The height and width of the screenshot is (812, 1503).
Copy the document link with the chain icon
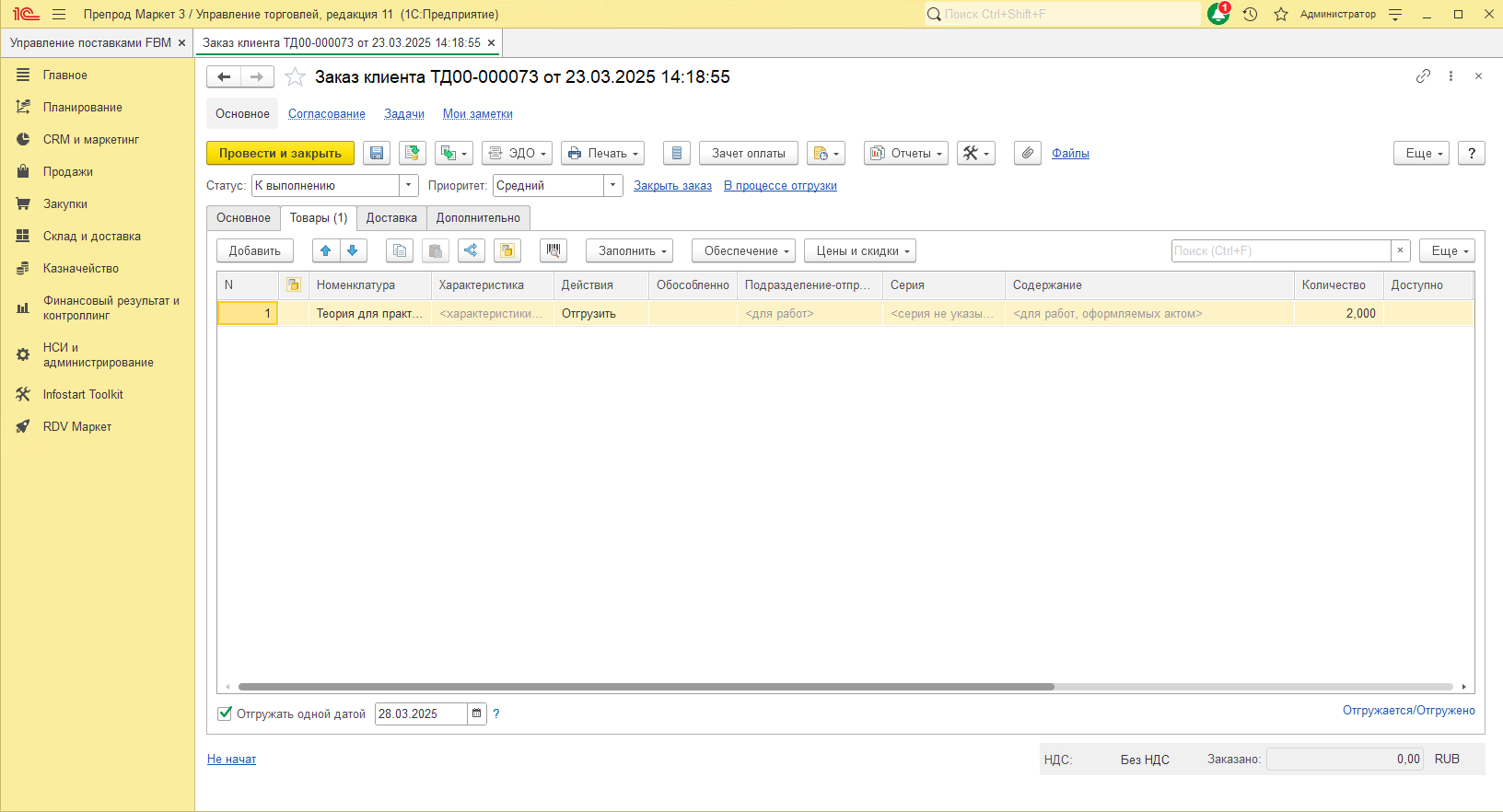[x=1423, y=76]
